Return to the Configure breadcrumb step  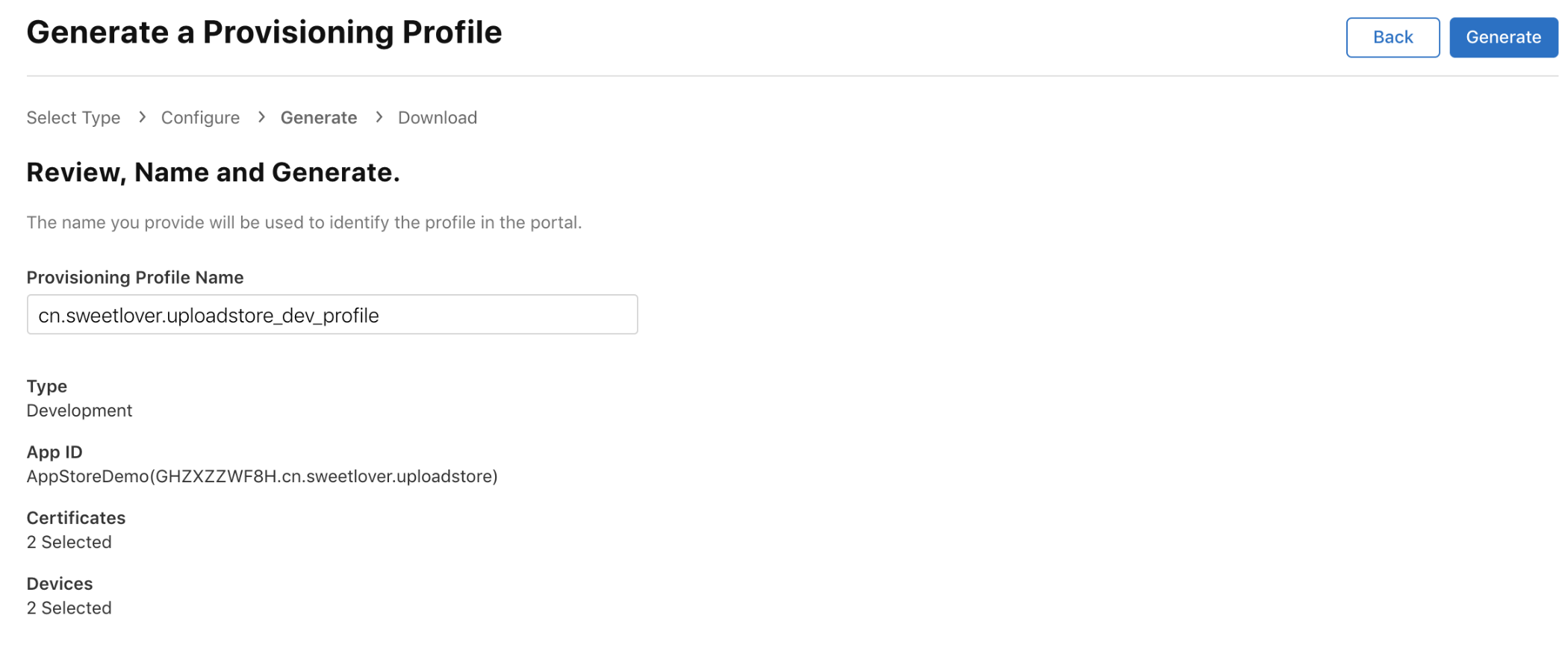(x=200, y=118)
